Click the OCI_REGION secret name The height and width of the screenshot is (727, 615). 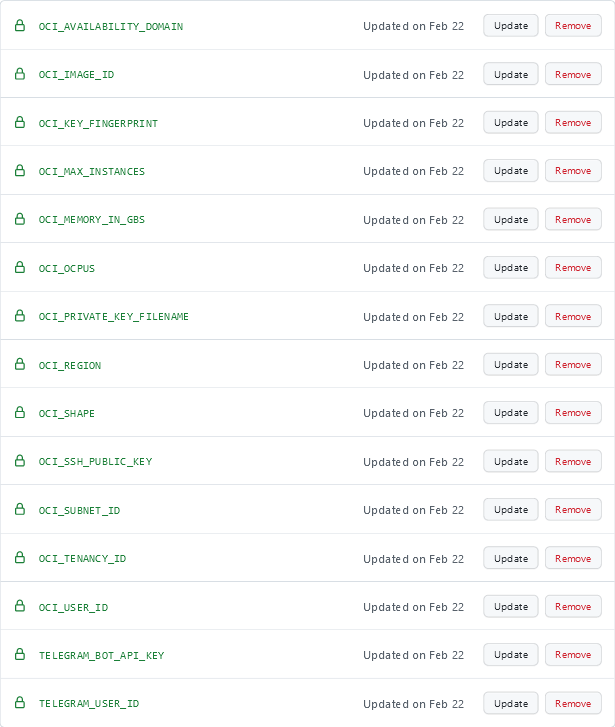(70, 366)
